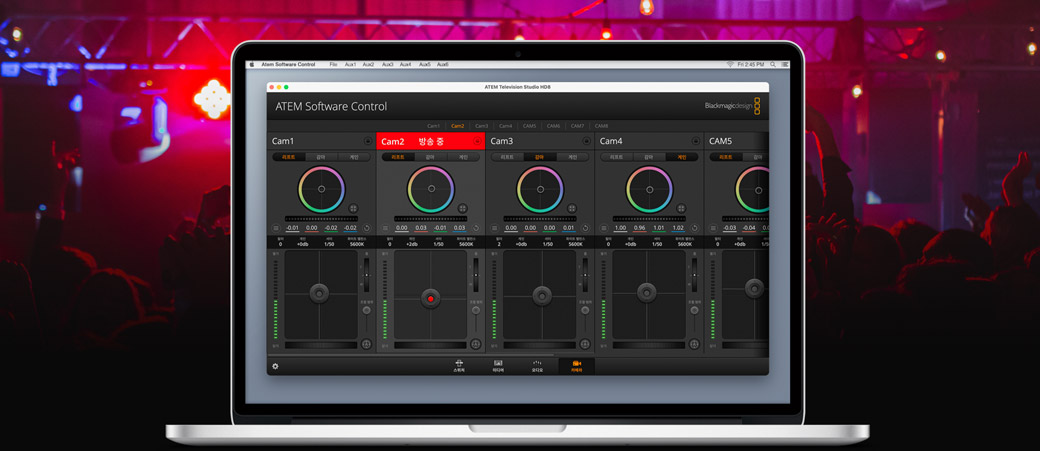Image resolution: width=1040 pixels, height=451 pixels.
Task: Click the Cam2 coarse slider knob
Action: [x=476, y=310]
